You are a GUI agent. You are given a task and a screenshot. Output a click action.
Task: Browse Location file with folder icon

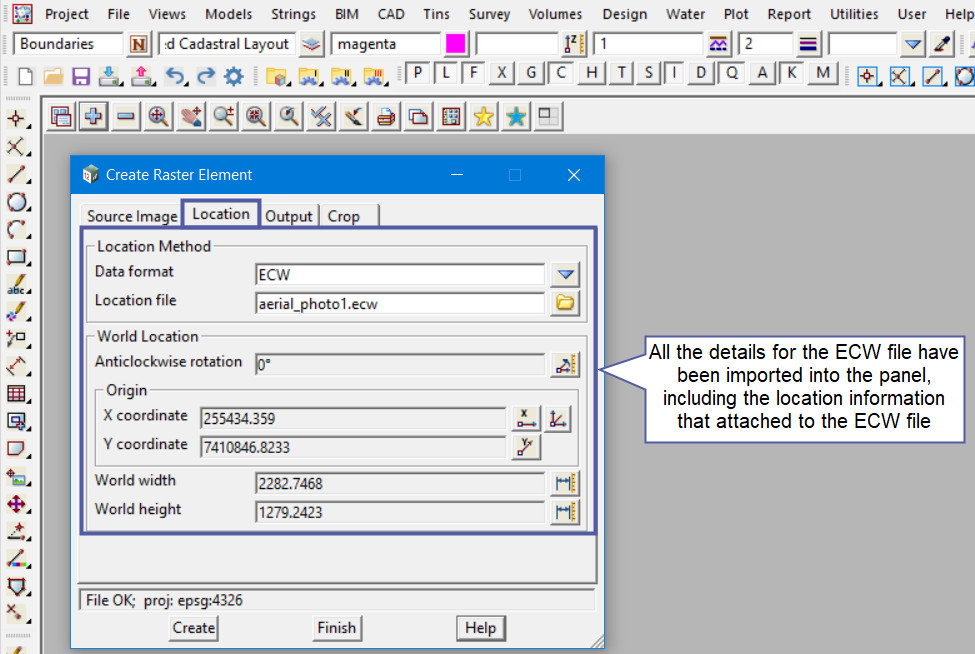point(565,303)
